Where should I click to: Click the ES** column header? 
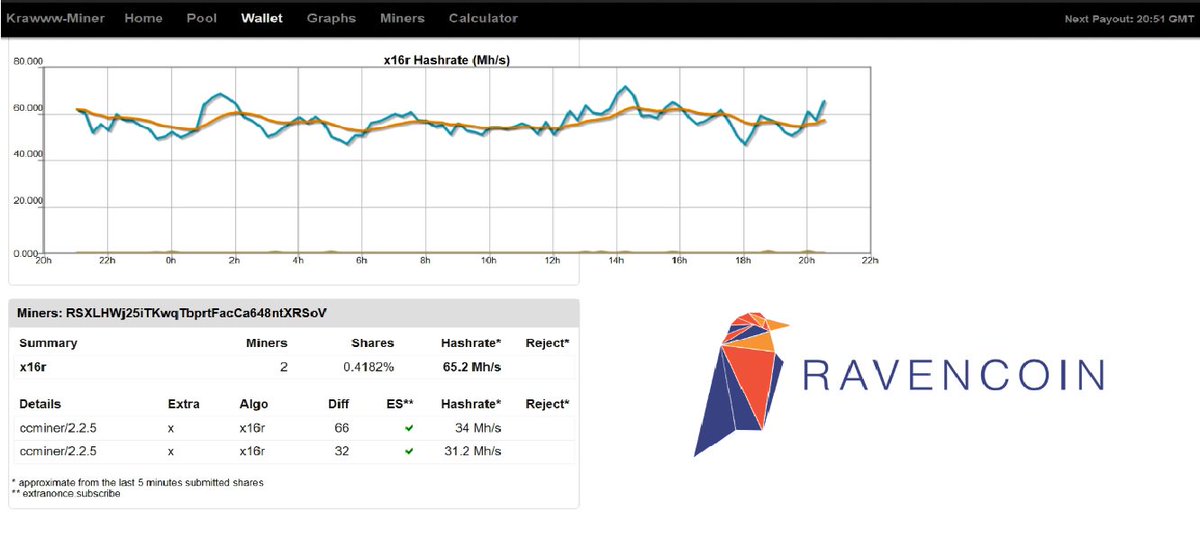[x=400, y=404]
